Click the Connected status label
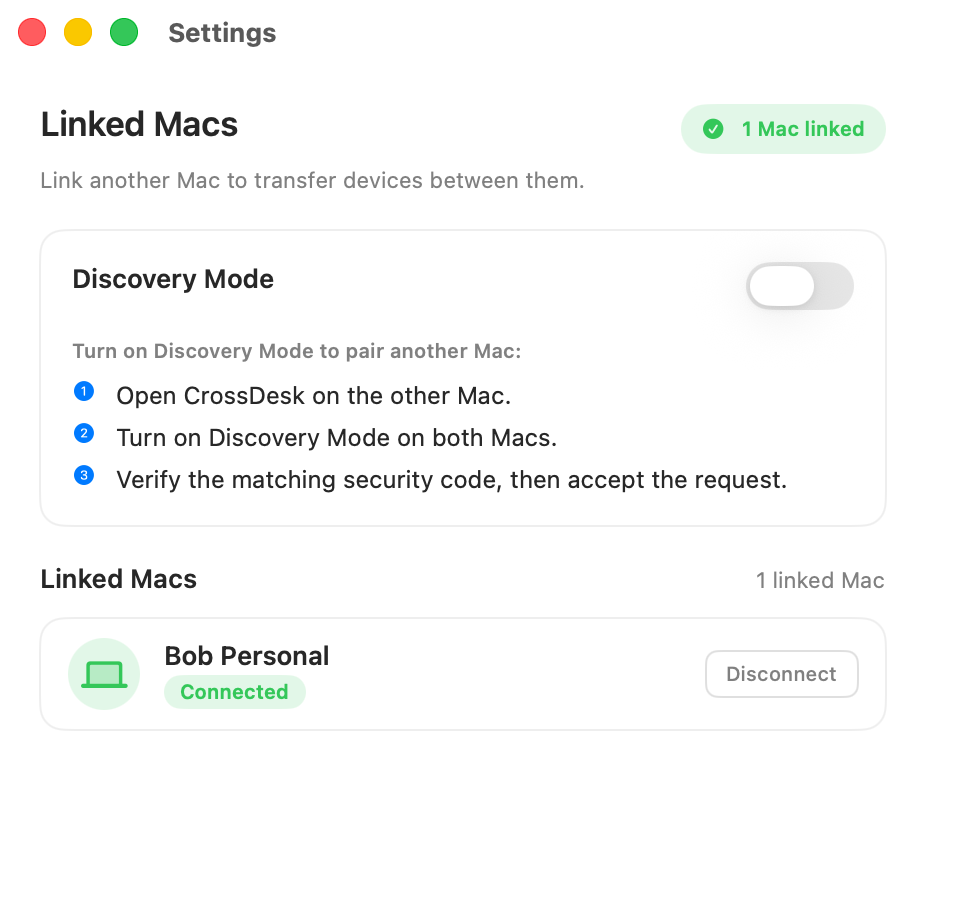Image resolution: width=958 pixels, height=900 pixels. [235, 692]
